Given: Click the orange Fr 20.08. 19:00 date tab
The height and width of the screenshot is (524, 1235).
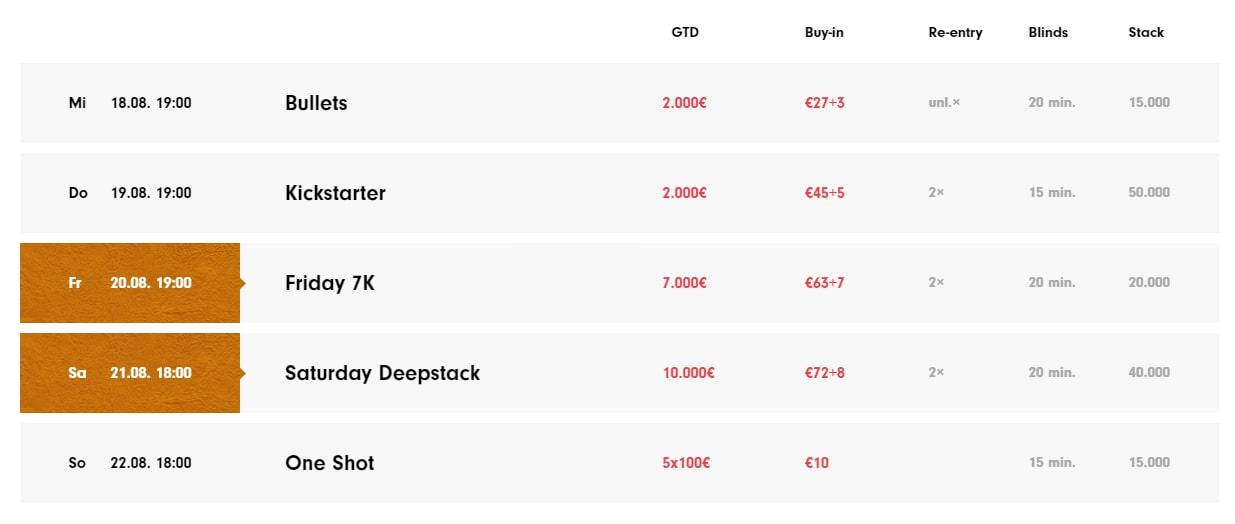Looking at the screenshot, I should [130, 283].
